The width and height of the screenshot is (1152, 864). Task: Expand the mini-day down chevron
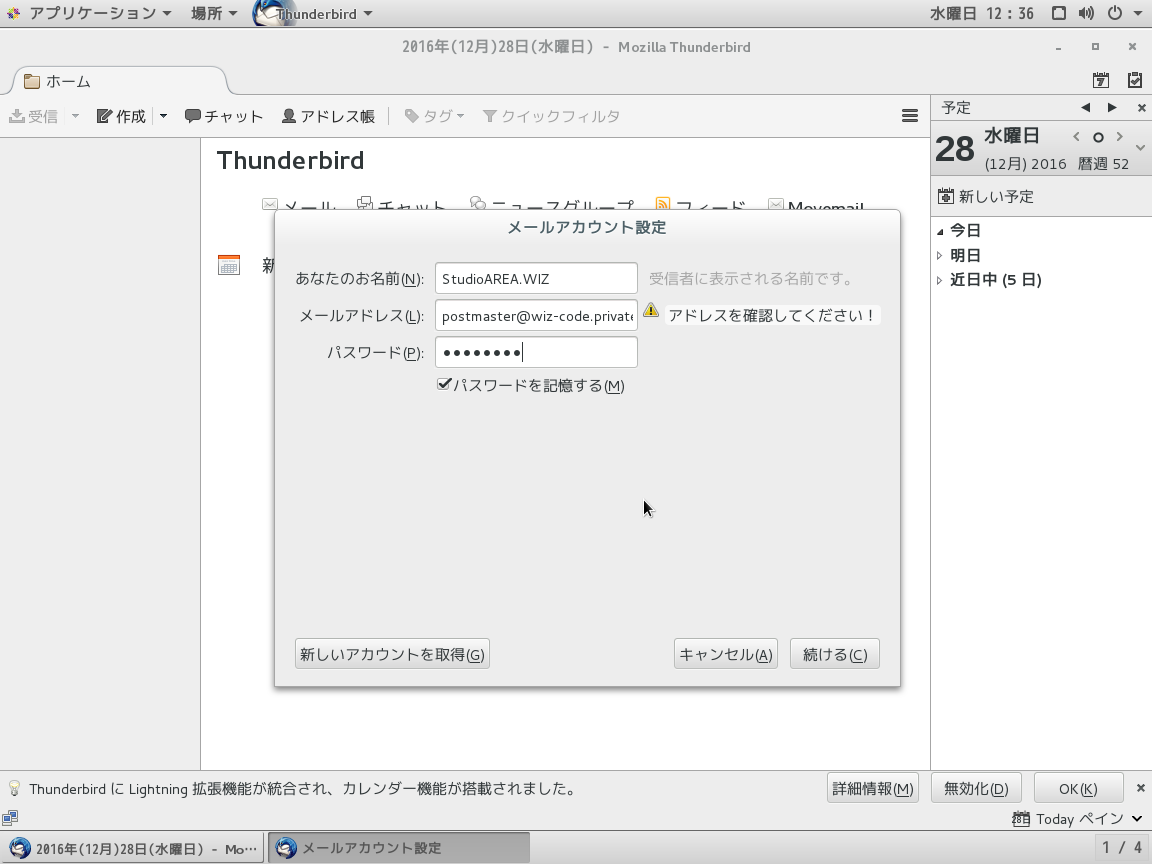1140,148
